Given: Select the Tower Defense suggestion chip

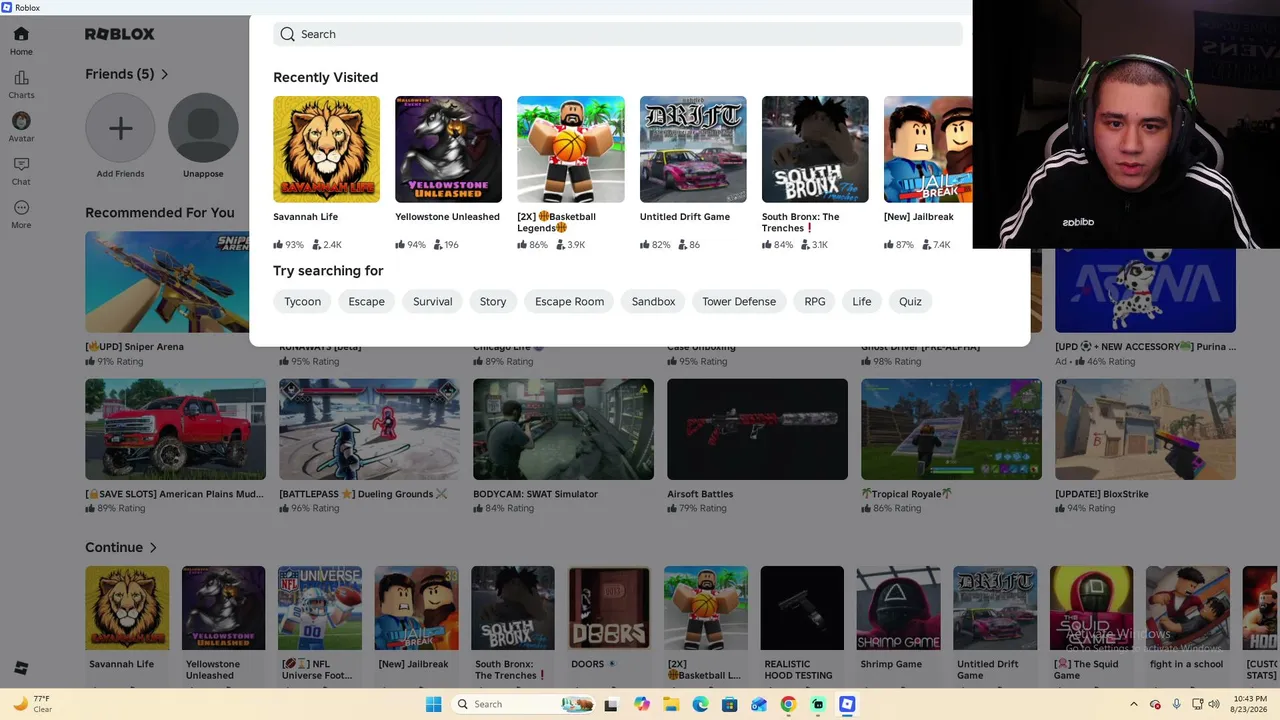Looking at the screenshot, I should point(739,301).
